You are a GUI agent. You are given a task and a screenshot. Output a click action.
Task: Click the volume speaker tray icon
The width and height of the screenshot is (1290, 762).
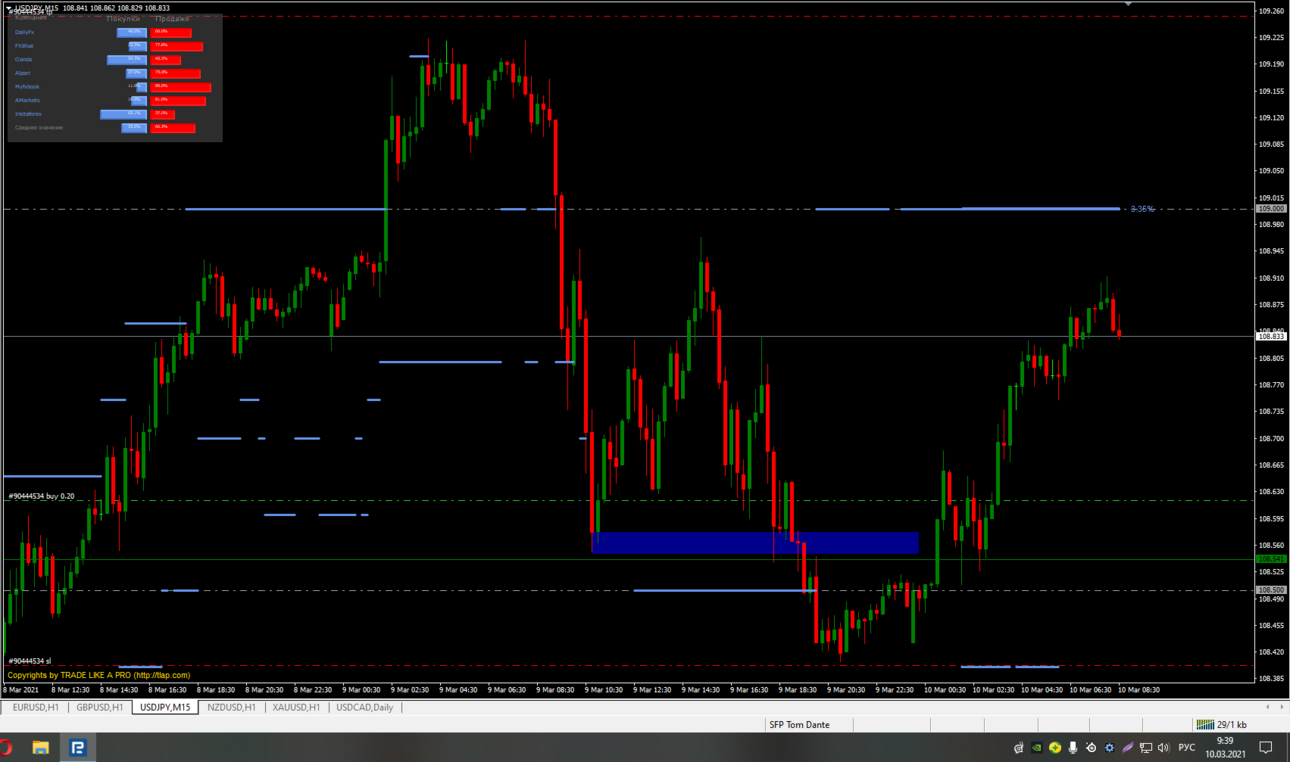(1163, 748)
